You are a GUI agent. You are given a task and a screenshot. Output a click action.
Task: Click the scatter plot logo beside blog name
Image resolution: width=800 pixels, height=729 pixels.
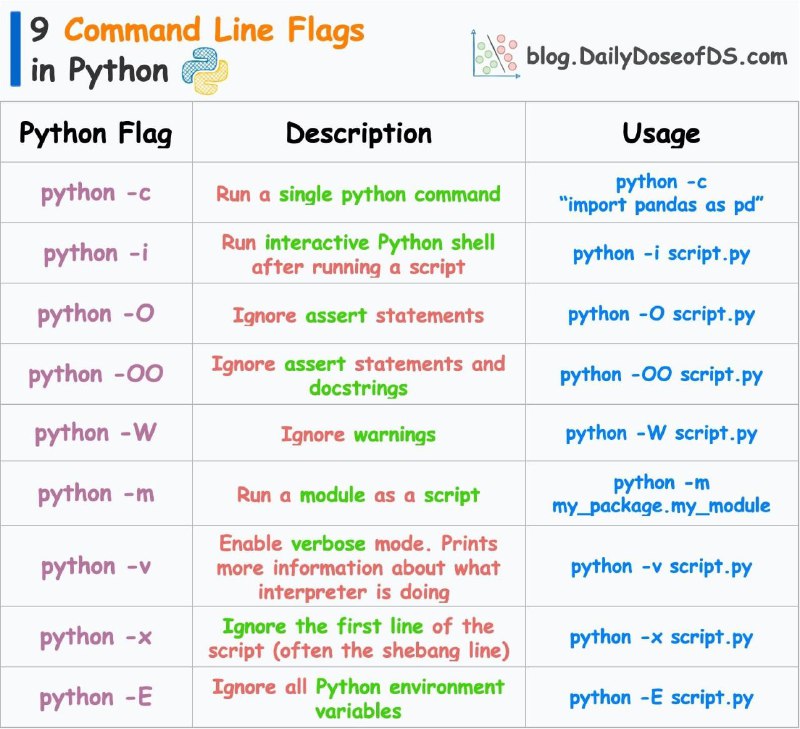495,54
